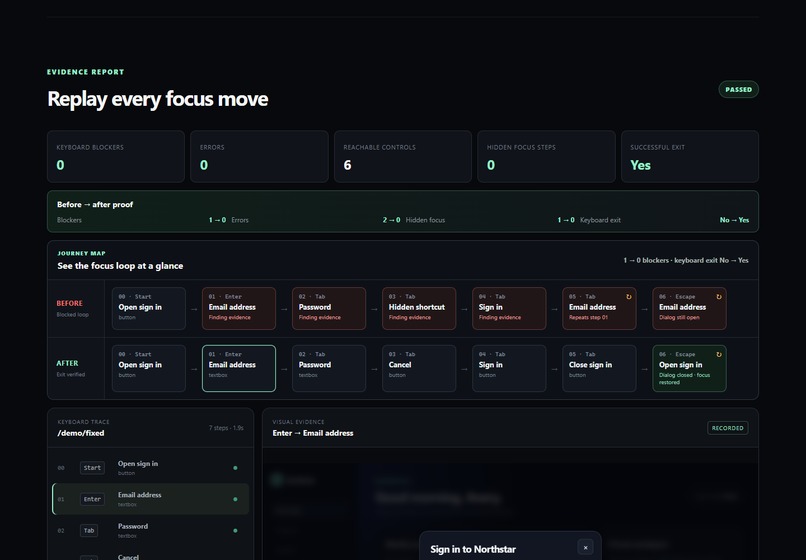Click the Errors stat card
Screen dimensions: 806x560
click(259, 156)
